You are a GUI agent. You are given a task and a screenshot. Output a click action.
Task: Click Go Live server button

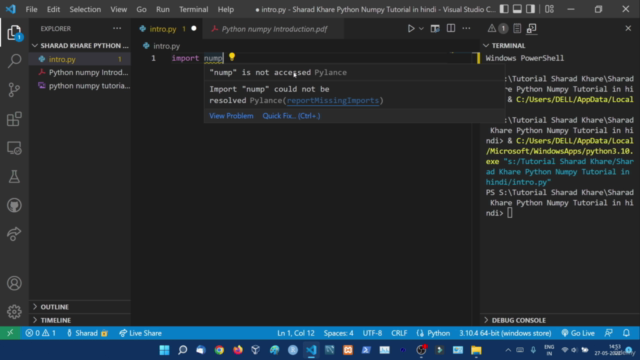578,333
